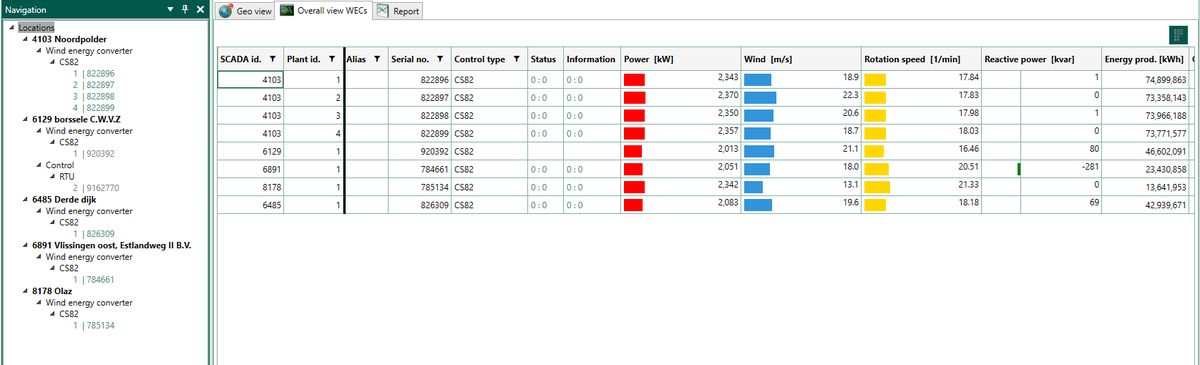Click the Energy prod. [kWh] column header
The width and height of the screenshot is (1200, 365).
pos(1145,59)
